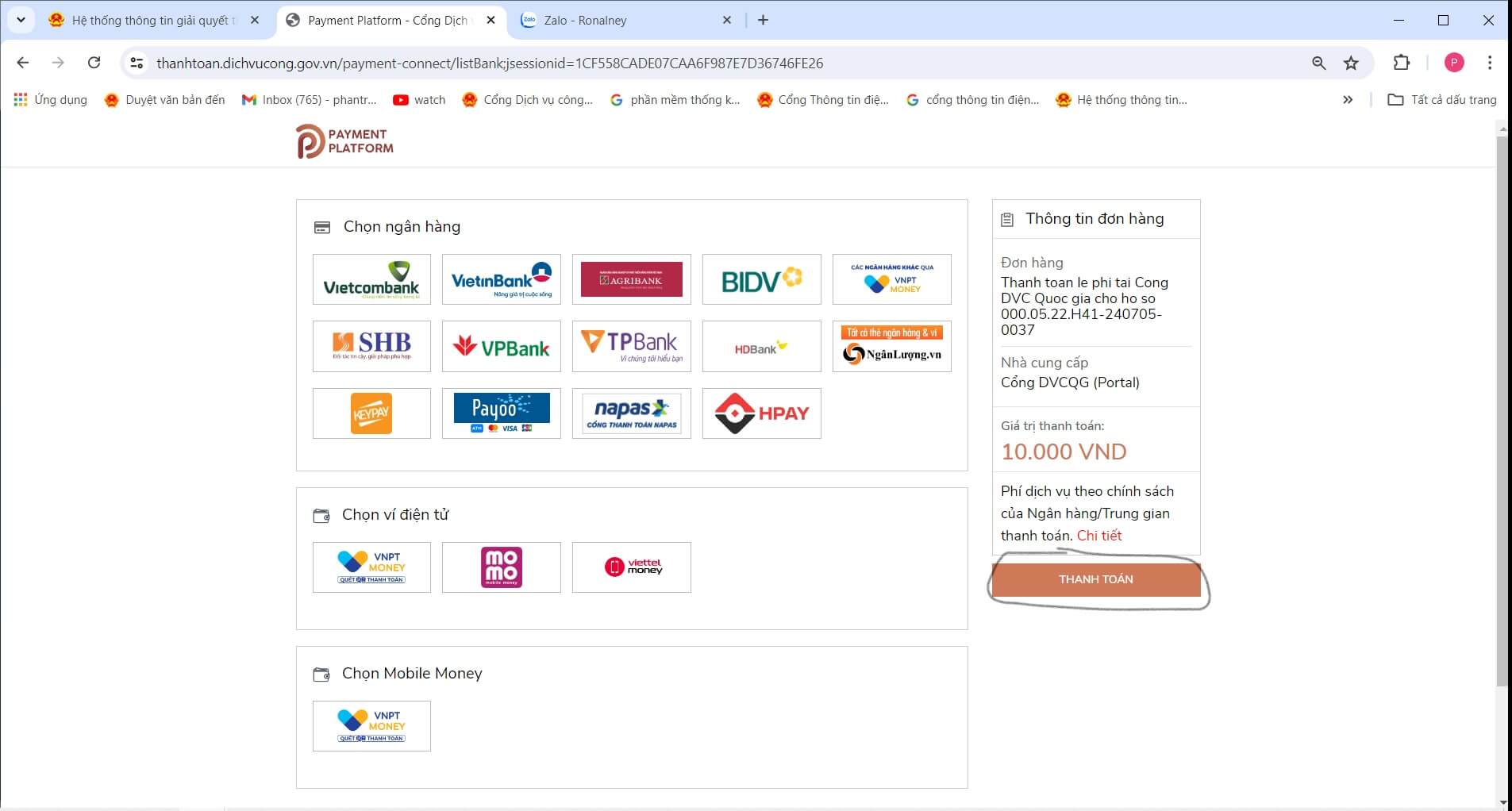Open phần mềm thống k... bookmark
This screenshot has height=811, width=1512.
(675, 100)
